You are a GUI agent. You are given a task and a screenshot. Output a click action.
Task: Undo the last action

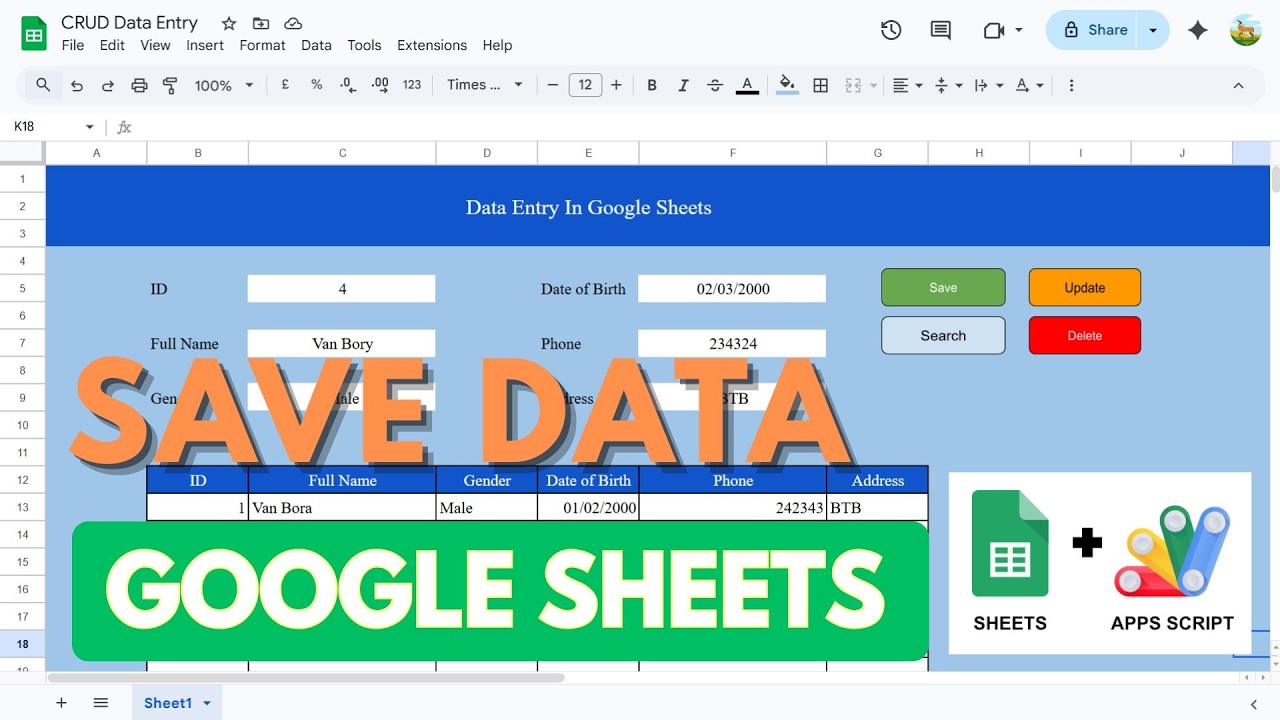click(x=77, y=86)
